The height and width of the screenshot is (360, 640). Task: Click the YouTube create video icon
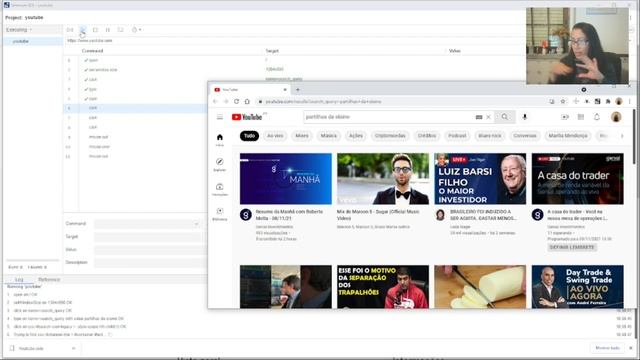[565, 117]
